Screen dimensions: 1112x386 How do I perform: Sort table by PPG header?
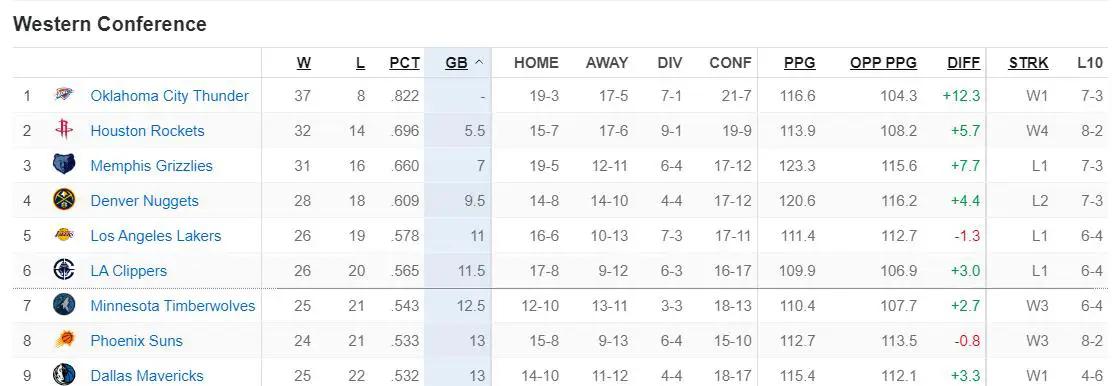[x=799, y=62]
